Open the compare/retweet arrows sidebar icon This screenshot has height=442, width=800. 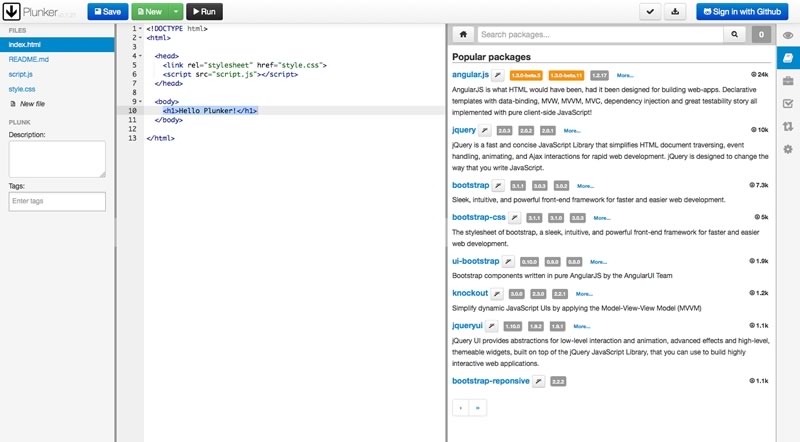coord(788,126)
